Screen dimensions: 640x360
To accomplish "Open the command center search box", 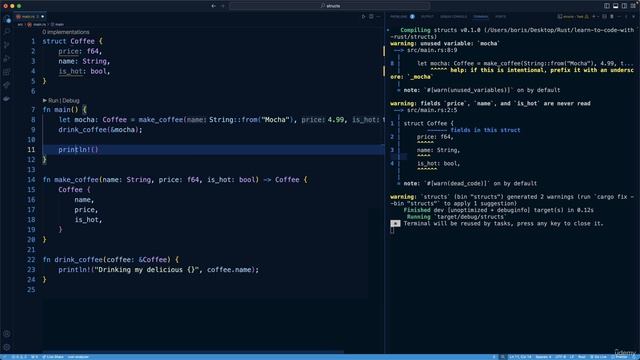I will point(330,6).
